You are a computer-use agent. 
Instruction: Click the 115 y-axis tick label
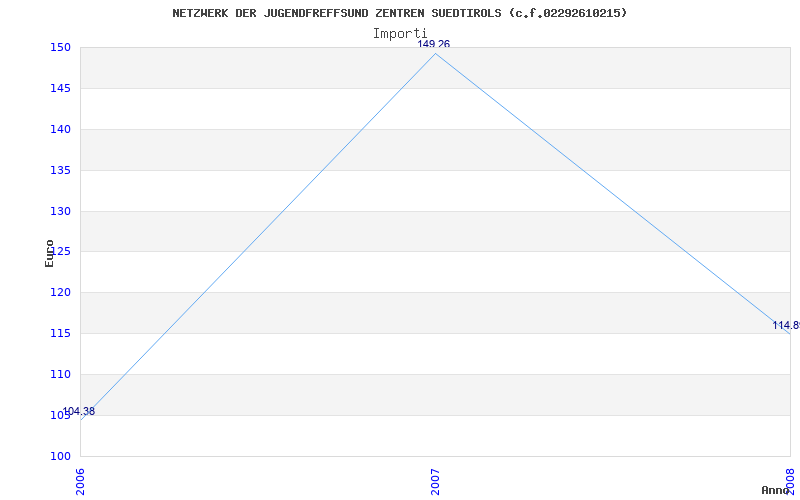(60, 334)
